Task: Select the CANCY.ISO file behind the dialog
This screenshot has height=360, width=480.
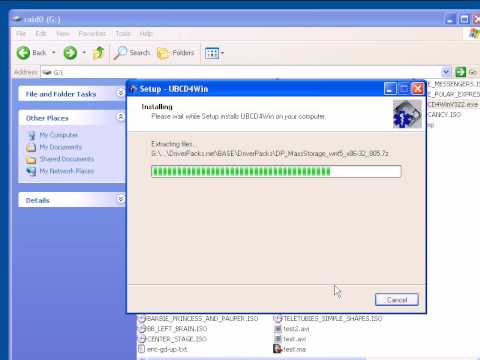Action: click(444, 115)
